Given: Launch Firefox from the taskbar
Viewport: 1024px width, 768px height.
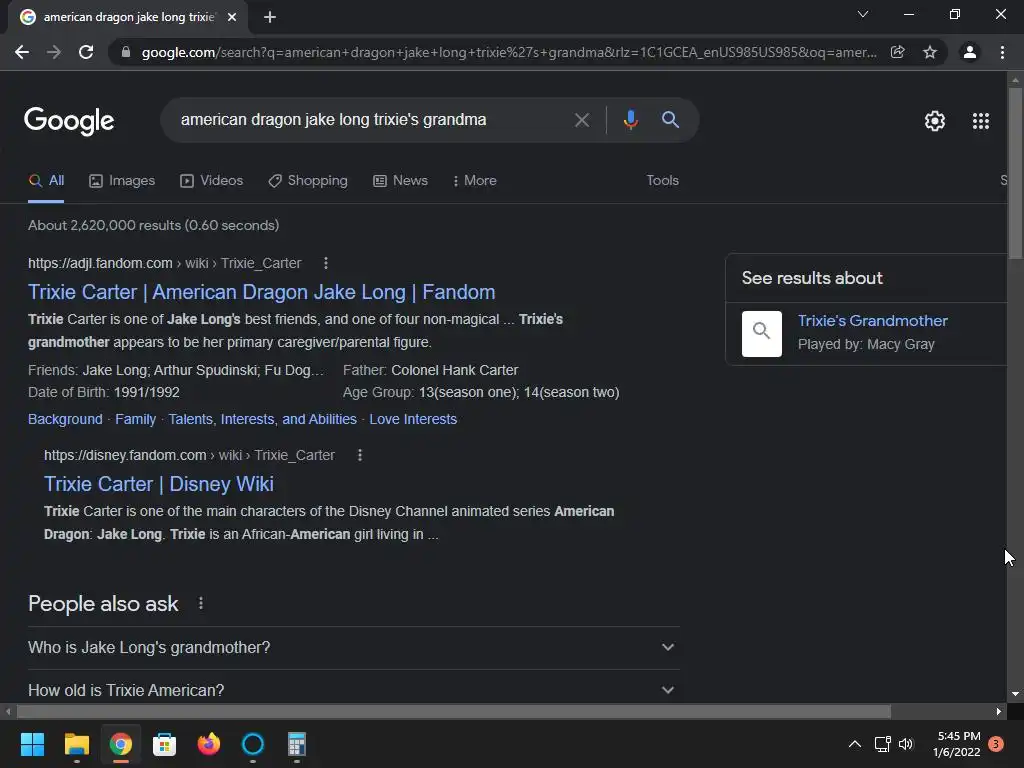Looking at the screenshot, I should click(x=208, y=744).
